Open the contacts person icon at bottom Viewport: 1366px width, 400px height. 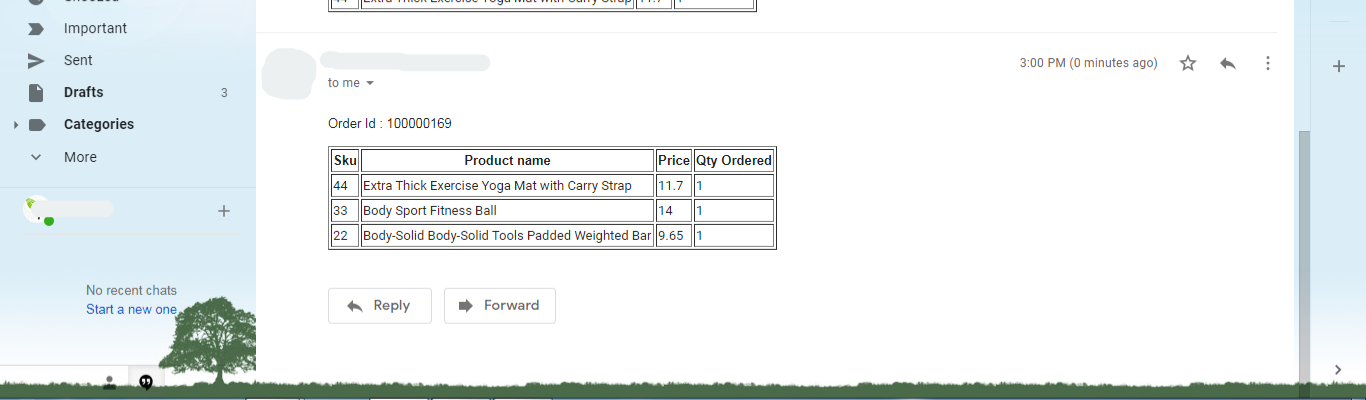(x=109, y=382)
